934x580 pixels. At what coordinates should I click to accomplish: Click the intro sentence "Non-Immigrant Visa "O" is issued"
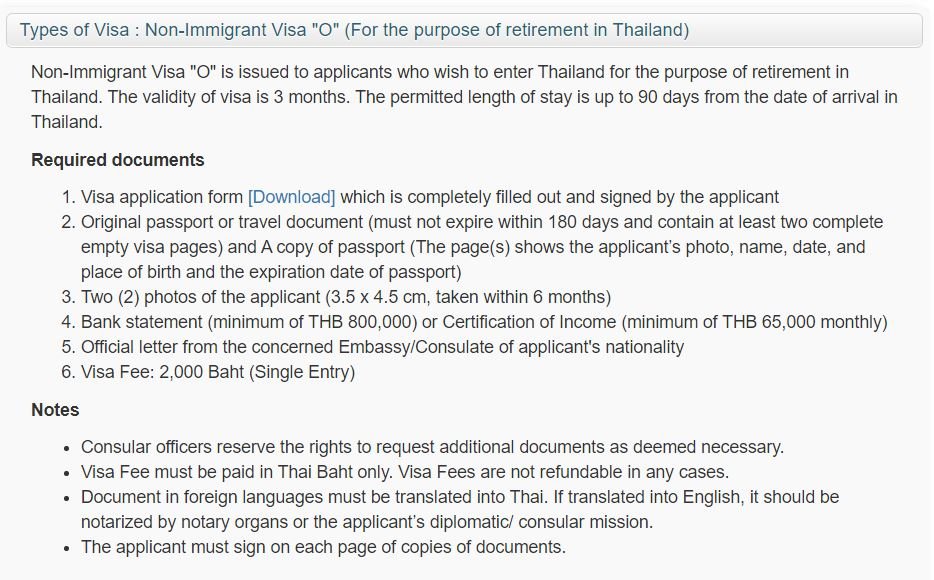click(x=440, y=72)
